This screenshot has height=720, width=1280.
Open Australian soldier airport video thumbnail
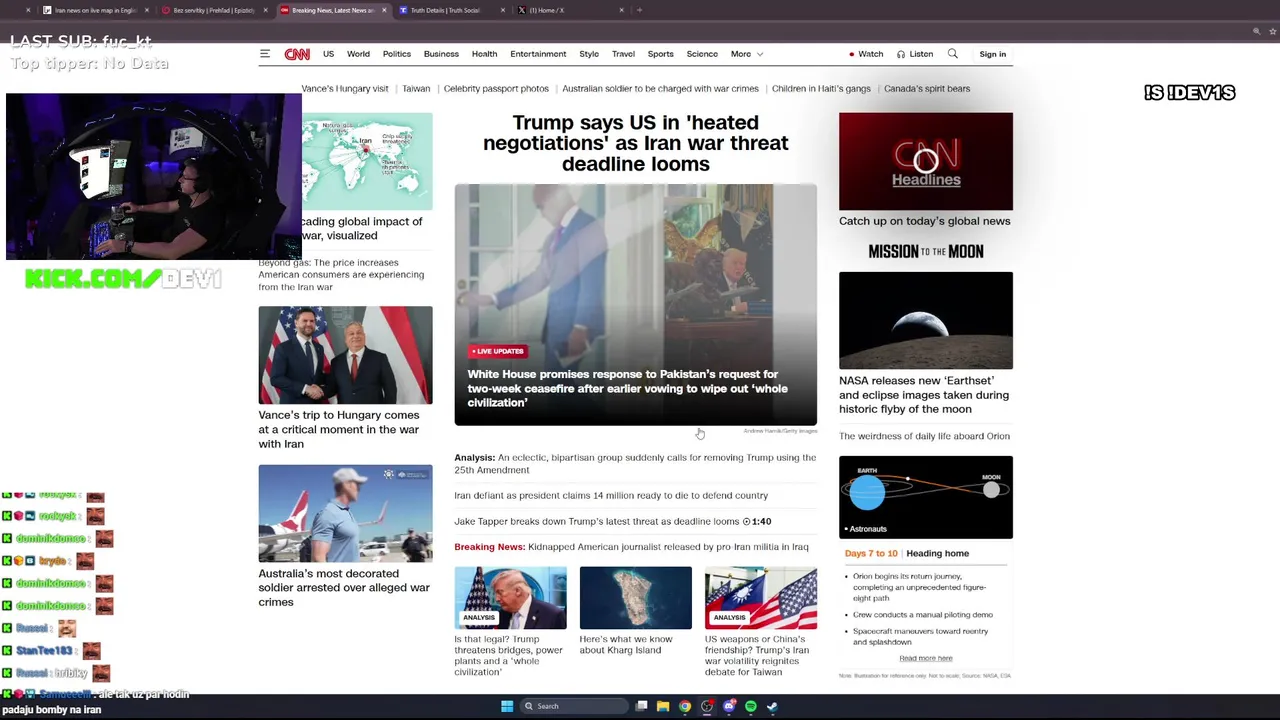[345, 513]
